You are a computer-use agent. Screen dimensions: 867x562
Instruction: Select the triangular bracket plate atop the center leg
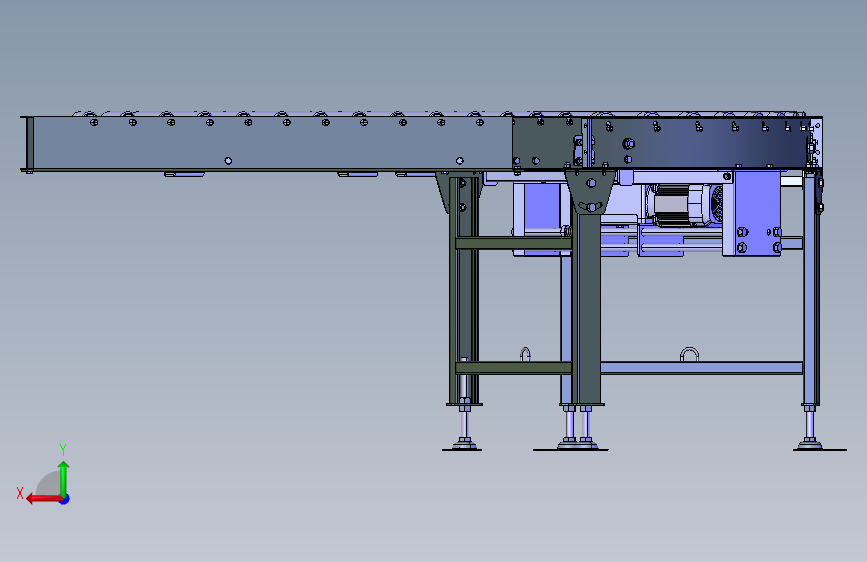coord(591,191)
